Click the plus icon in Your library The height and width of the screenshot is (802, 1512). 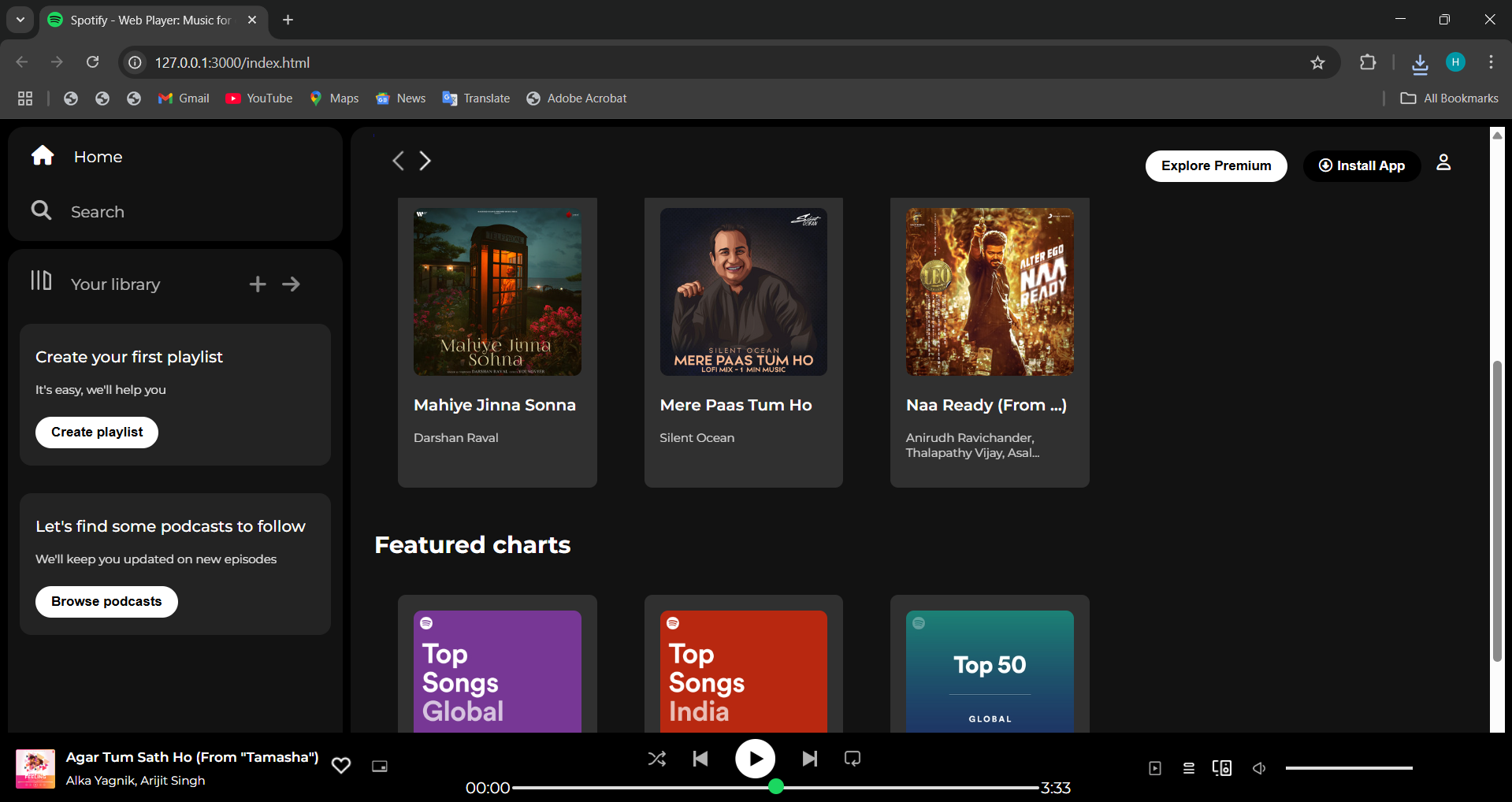[258, 284]
